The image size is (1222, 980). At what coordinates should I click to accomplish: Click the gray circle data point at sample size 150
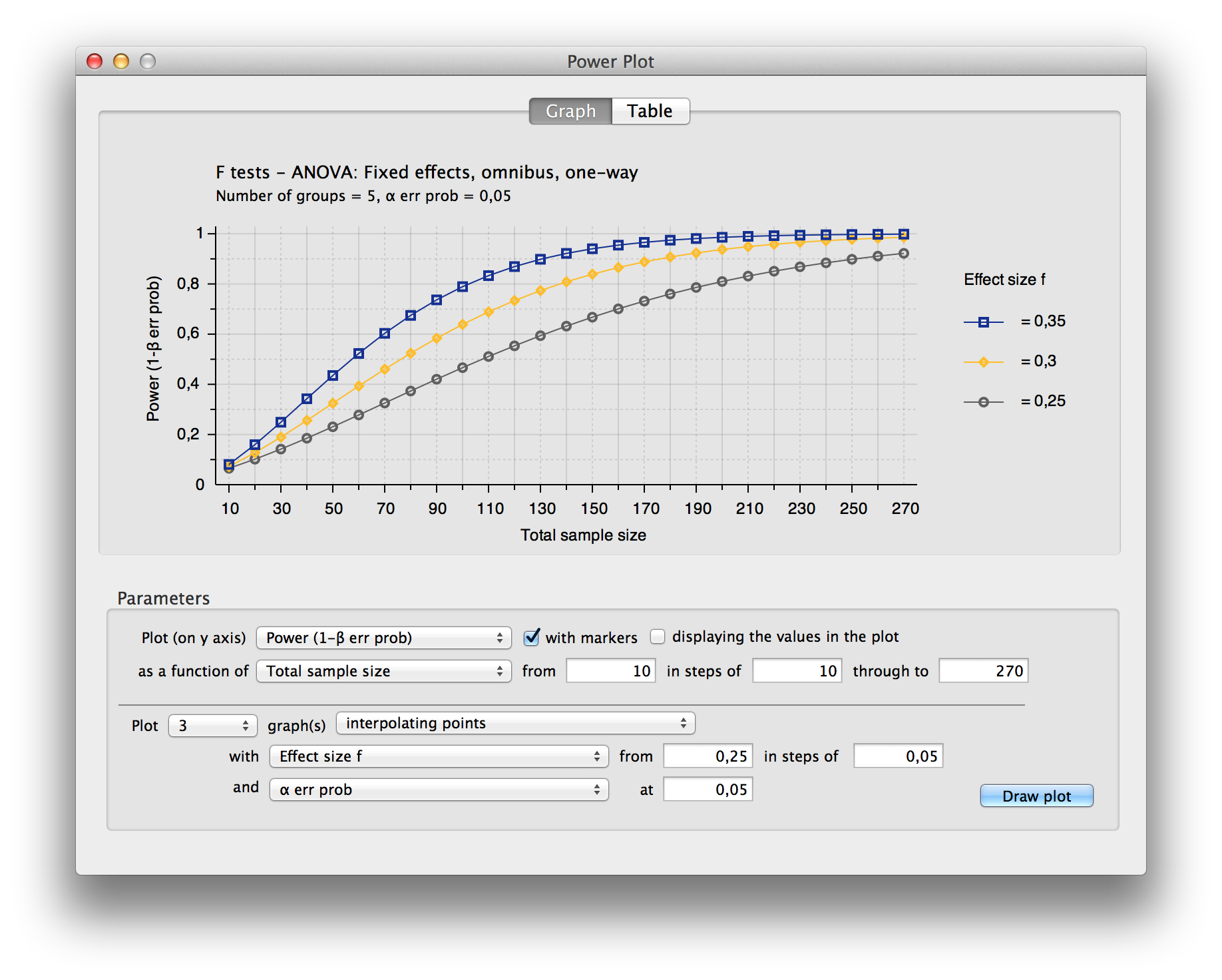coord(592,318)
